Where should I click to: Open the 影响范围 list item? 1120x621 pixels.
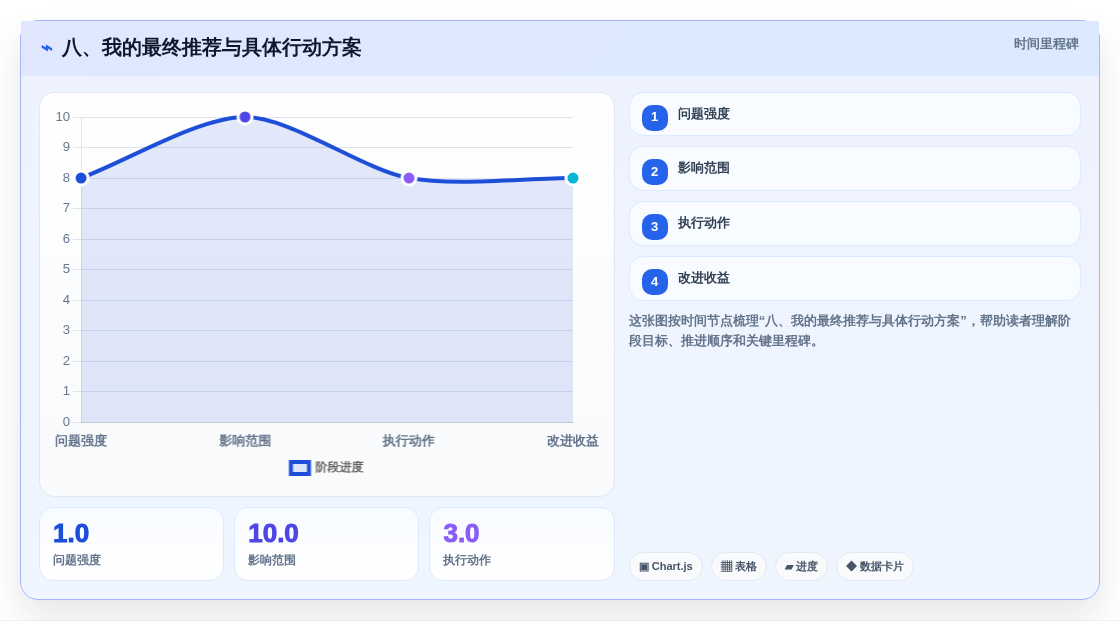tap(854, 169)
